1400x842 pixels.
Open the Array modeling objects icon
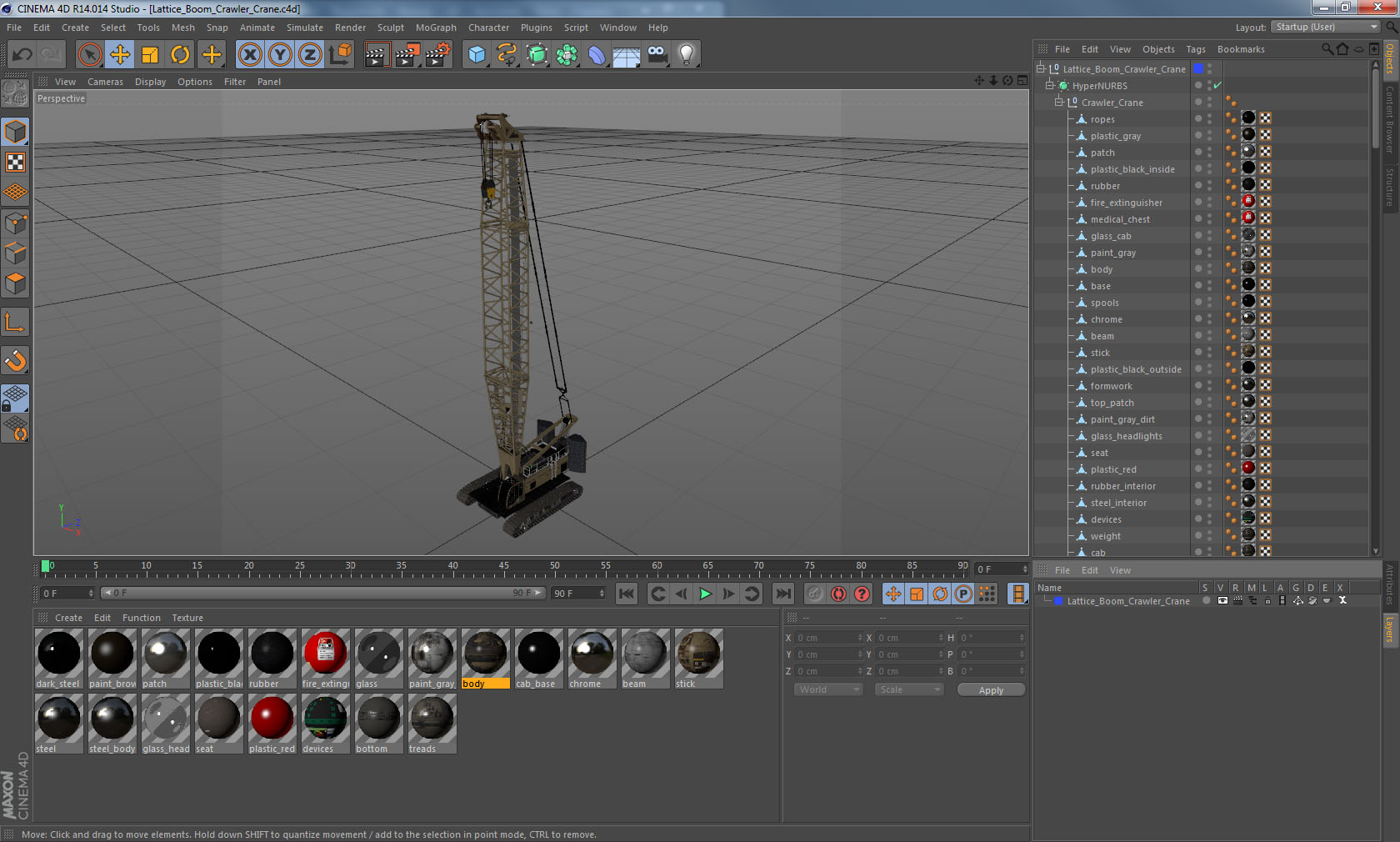tap(567, 55)
